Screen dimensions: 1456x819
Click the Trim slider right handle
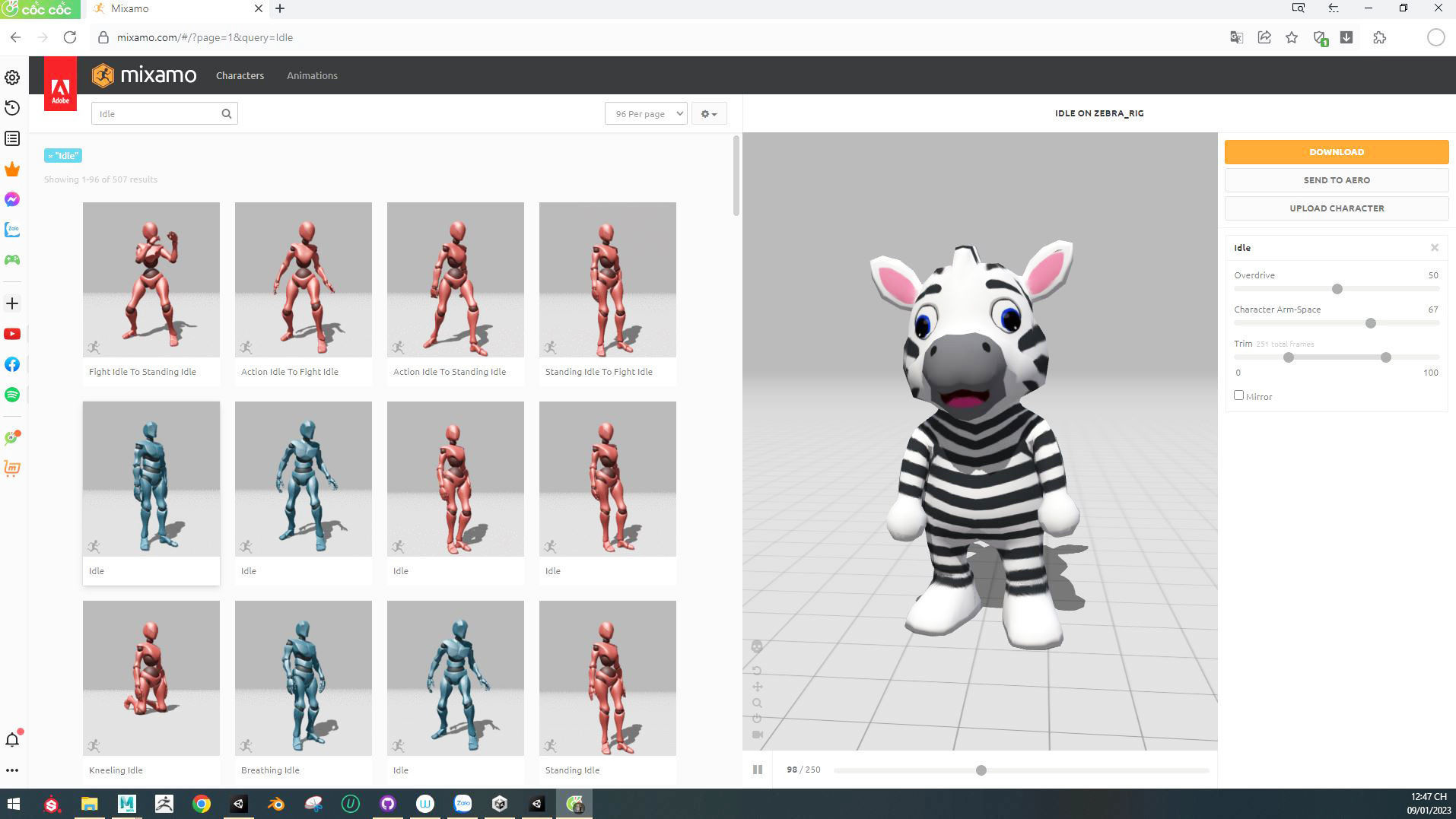(x=1386, y=357)
